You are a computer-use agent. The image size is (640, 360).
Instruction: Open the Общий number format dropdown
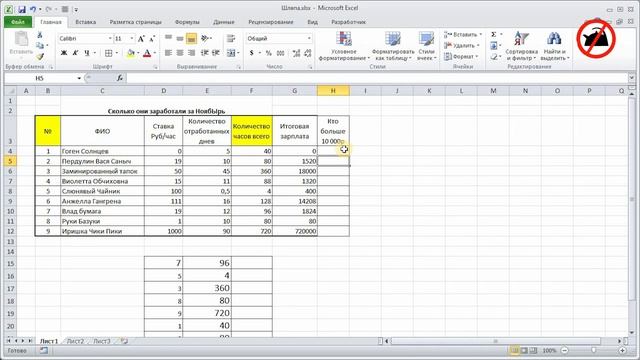pyautogui.click(x=309, y=38)
